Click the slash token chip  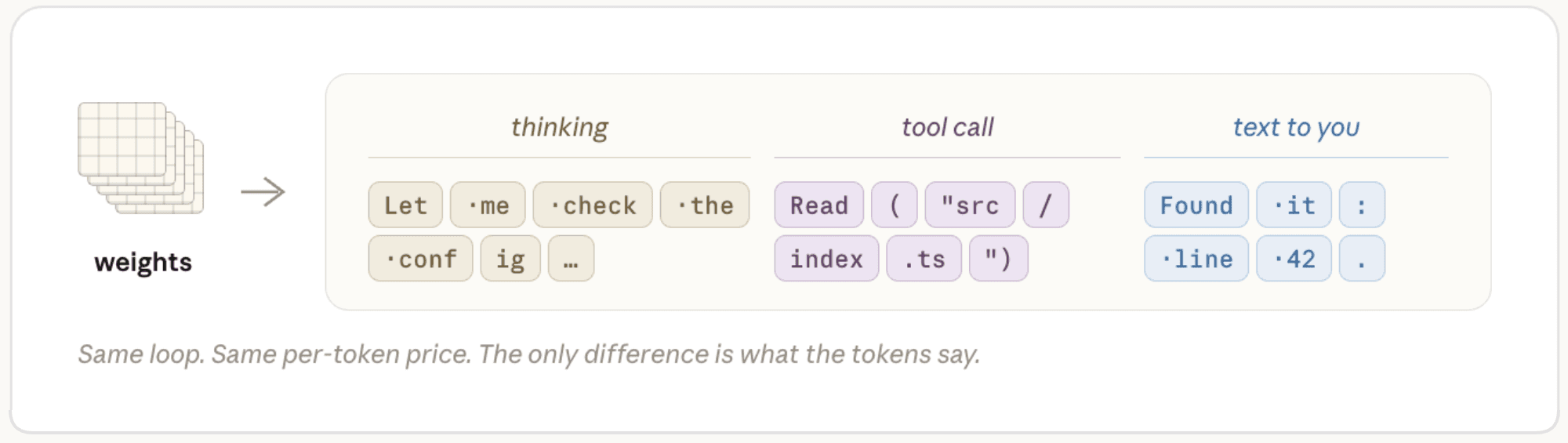click(1046, 205)
